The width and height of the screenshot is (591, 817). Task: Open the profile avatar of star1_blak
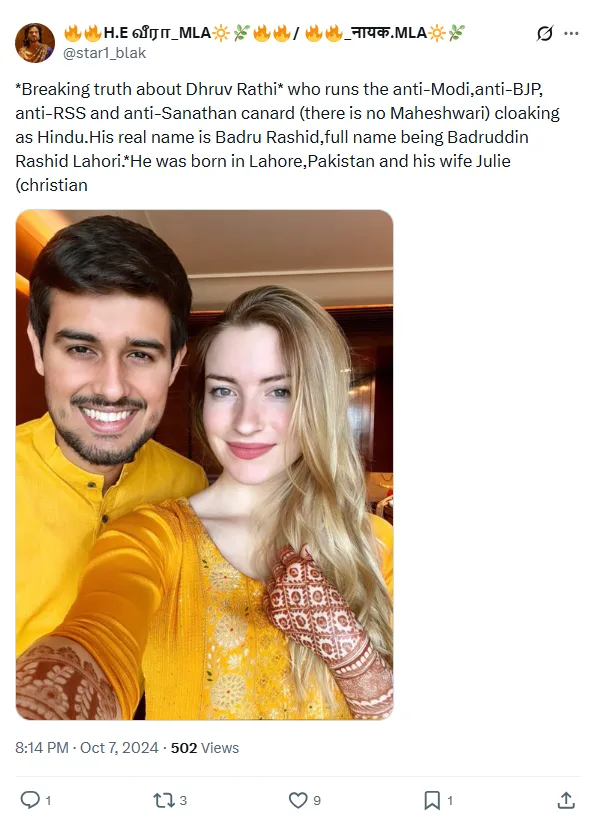pos(35,43)
